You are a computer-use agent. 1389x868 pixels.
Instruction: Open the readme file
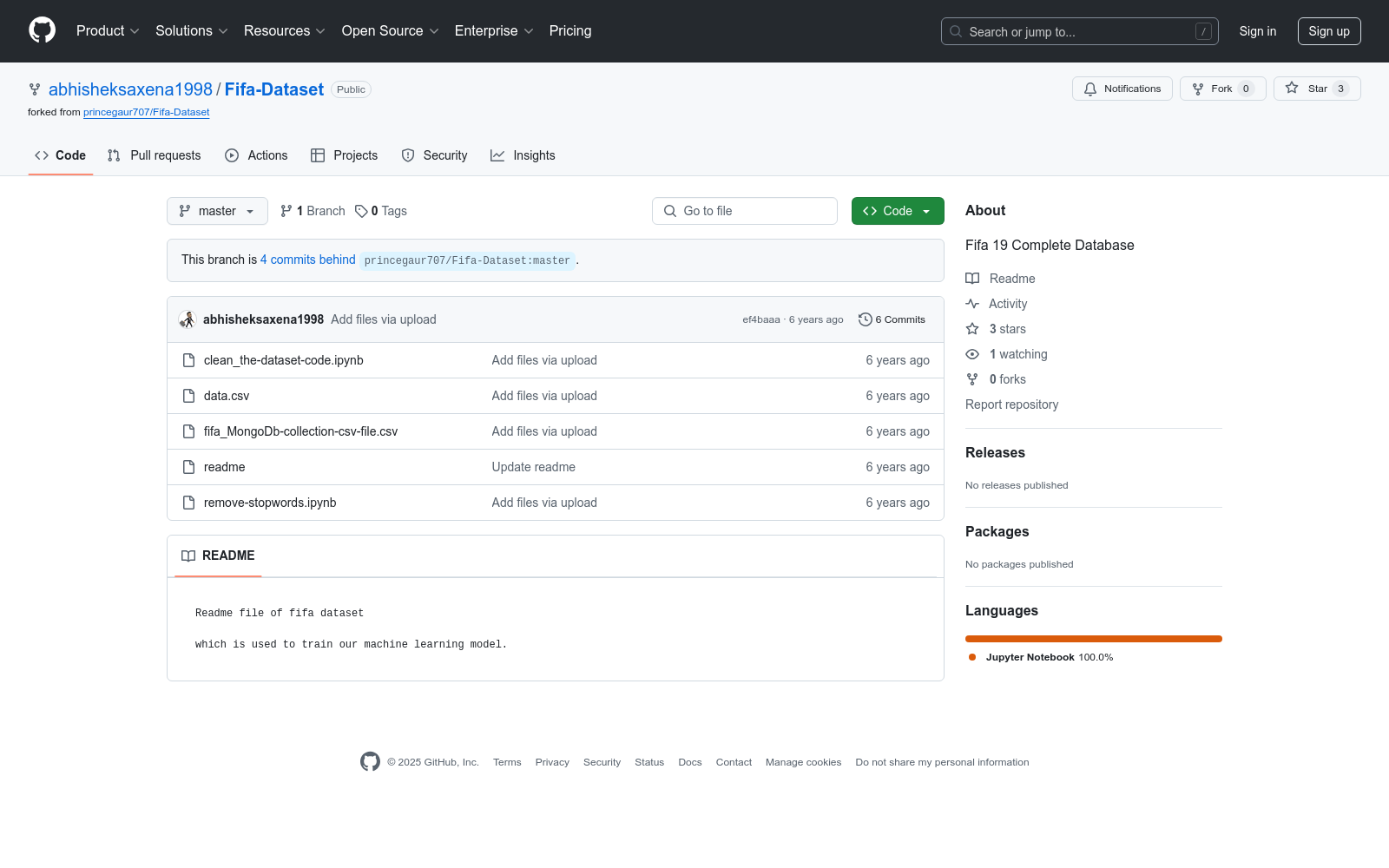click(225, 467)
